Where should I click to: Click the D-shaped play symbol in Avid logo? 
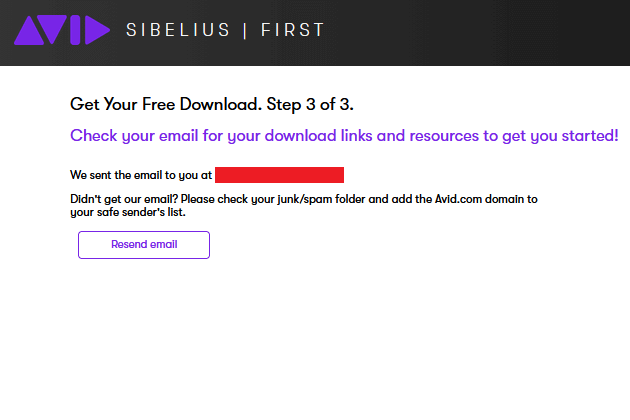pyautogui.click(x=97, y=30)
